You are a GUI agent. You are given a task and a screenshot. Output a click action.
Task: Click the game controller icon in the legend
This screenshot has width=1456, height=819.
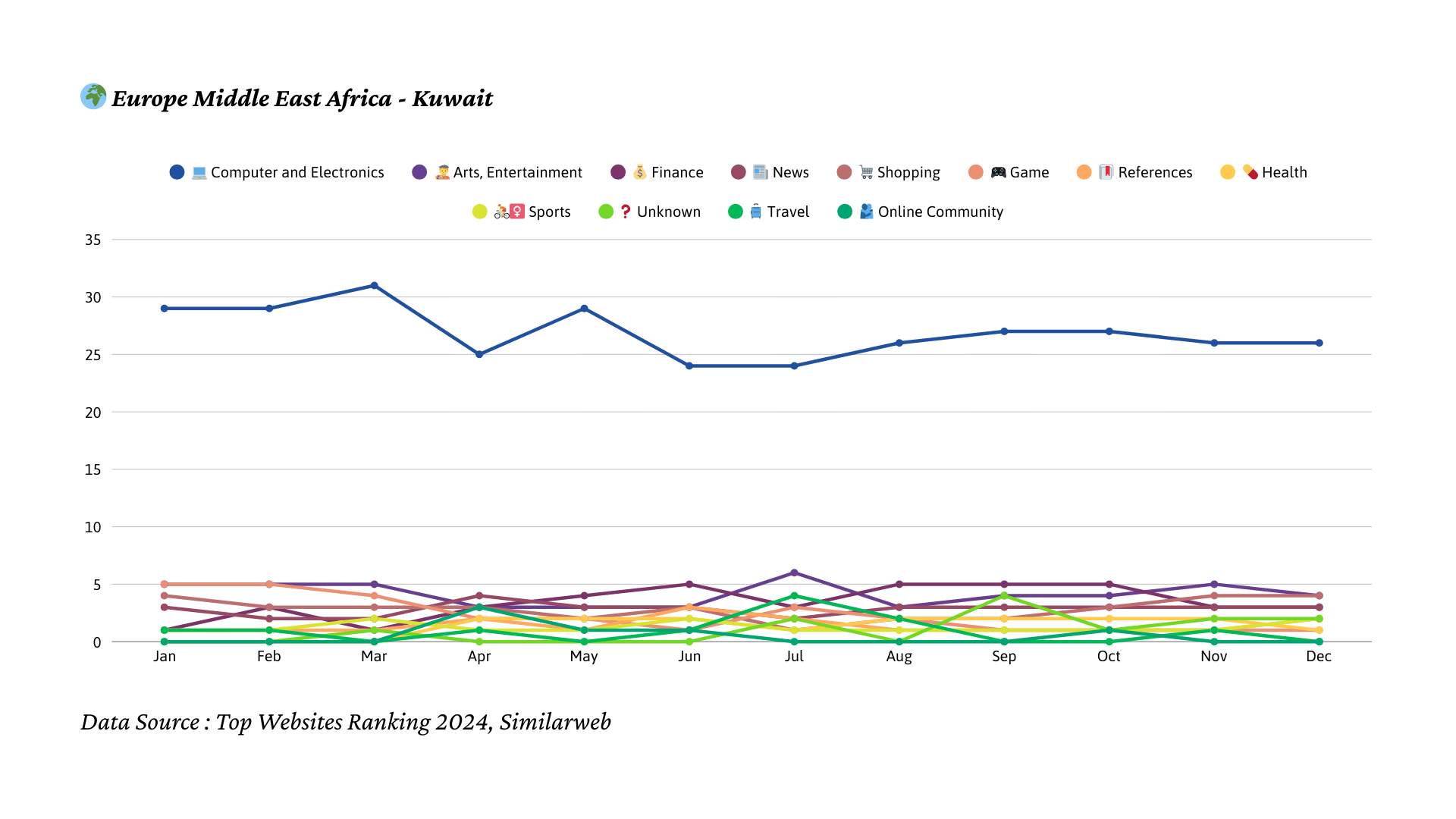point(998,173)
